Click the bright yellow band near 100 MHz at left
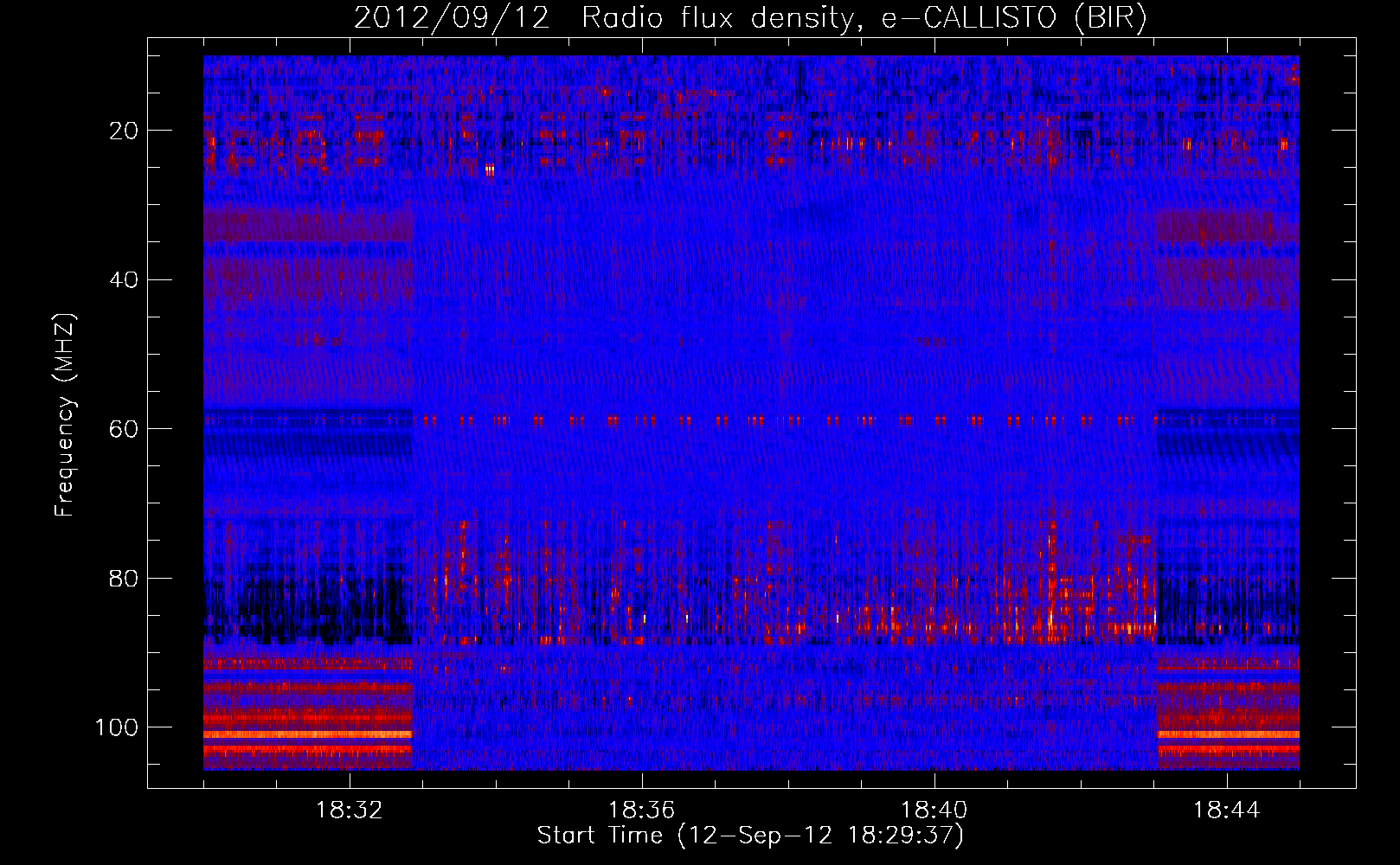 (307, 734)
